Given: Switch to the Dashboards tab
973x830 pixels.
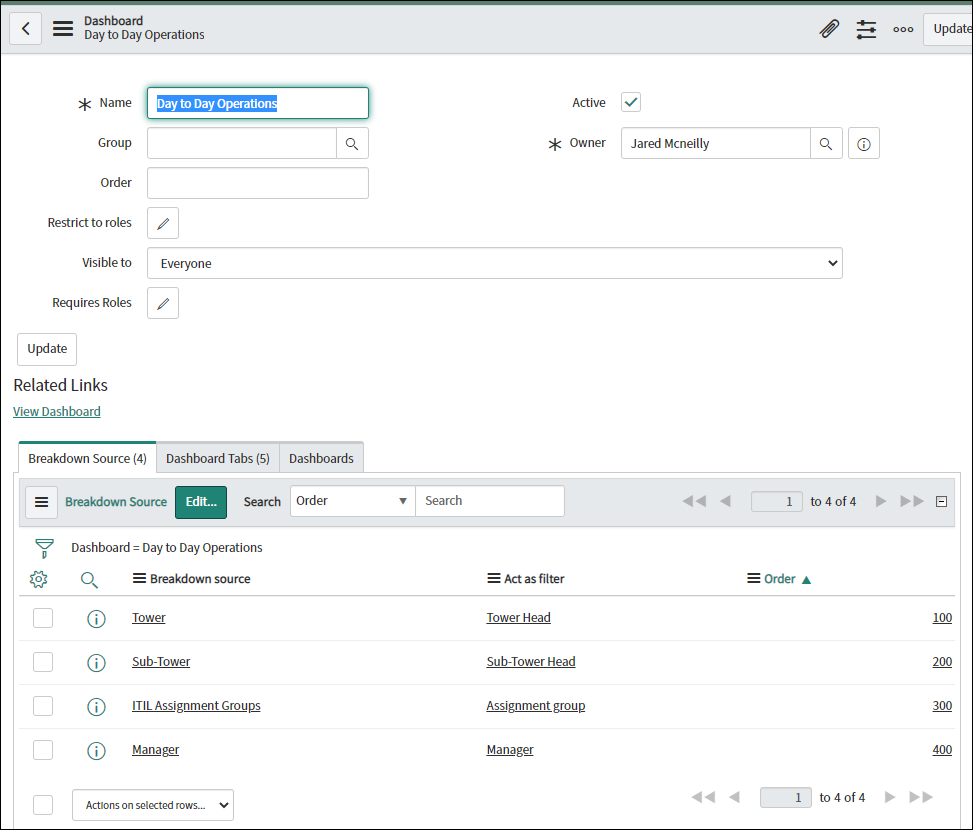Looking at the screenshot, I should click(x=321, y=458).
